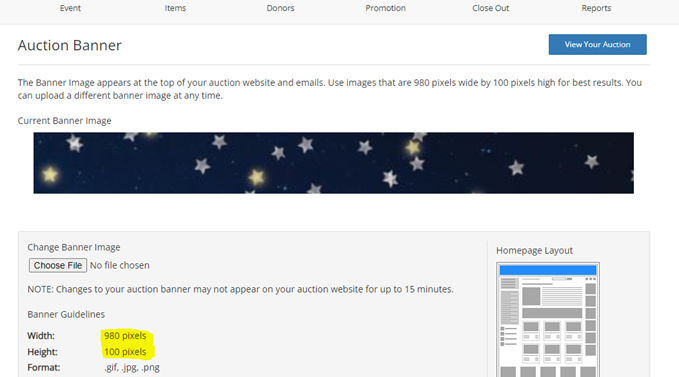The image size is (679, 377).
Task: Click the current starry banner image
Action: click(333, 163)
